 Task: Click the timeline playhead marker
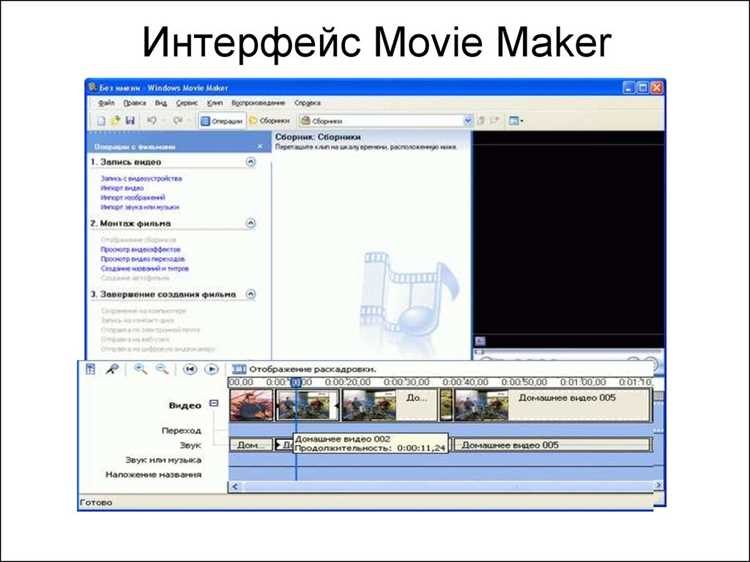tap(296, 382)
